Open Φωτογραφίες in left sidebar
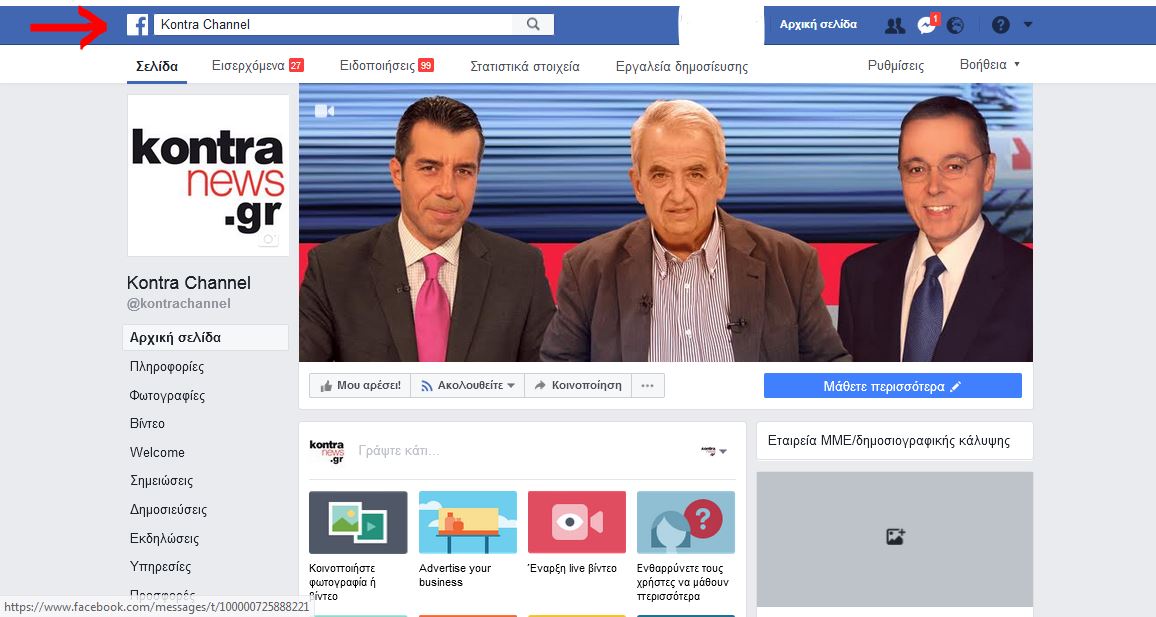Viewport: 1156px width, 617px height. point(167,395)
